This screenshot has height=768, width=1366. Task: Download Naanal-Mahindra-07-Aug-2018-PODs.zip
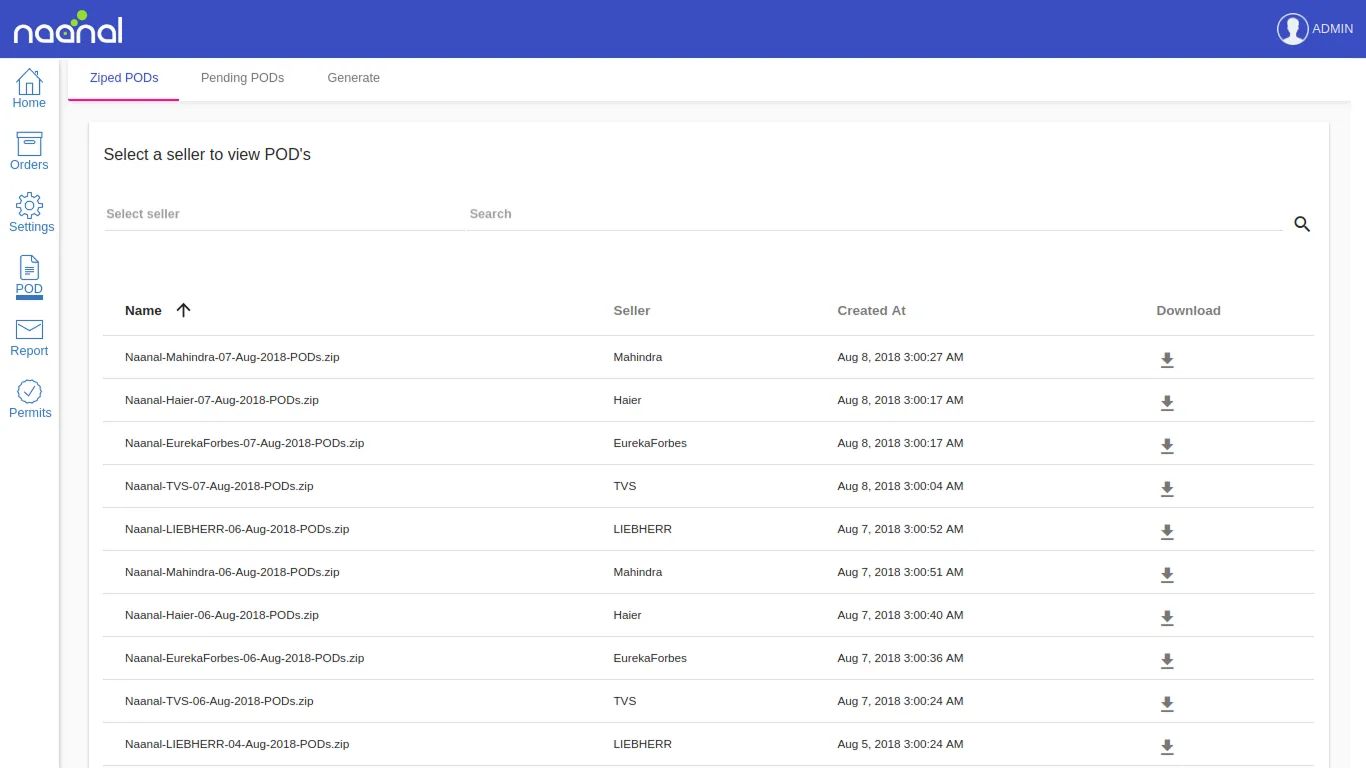(x=1167, y=359)
